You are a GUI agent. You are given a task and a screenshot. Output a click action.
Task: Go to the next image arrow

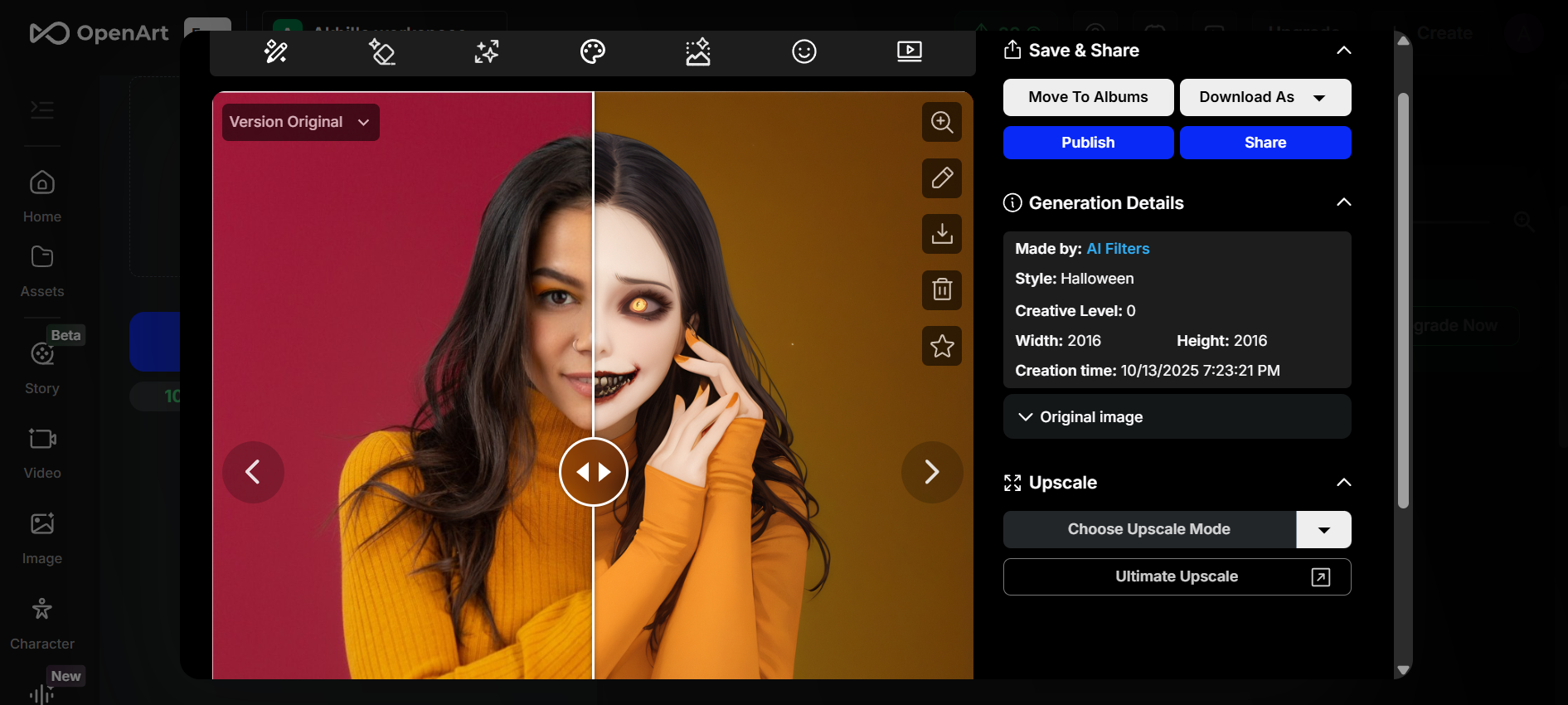[931, 472]
